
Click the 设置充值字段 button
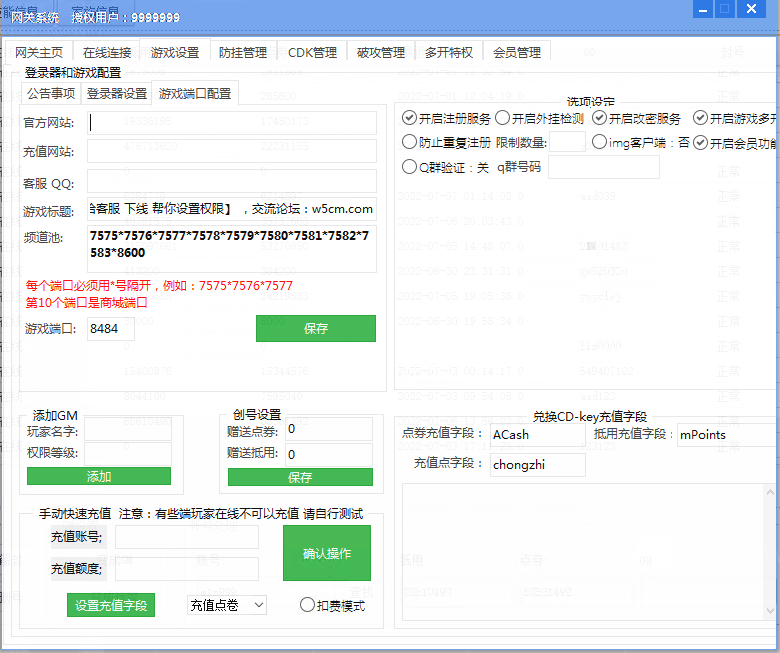(x=111, y=605)
